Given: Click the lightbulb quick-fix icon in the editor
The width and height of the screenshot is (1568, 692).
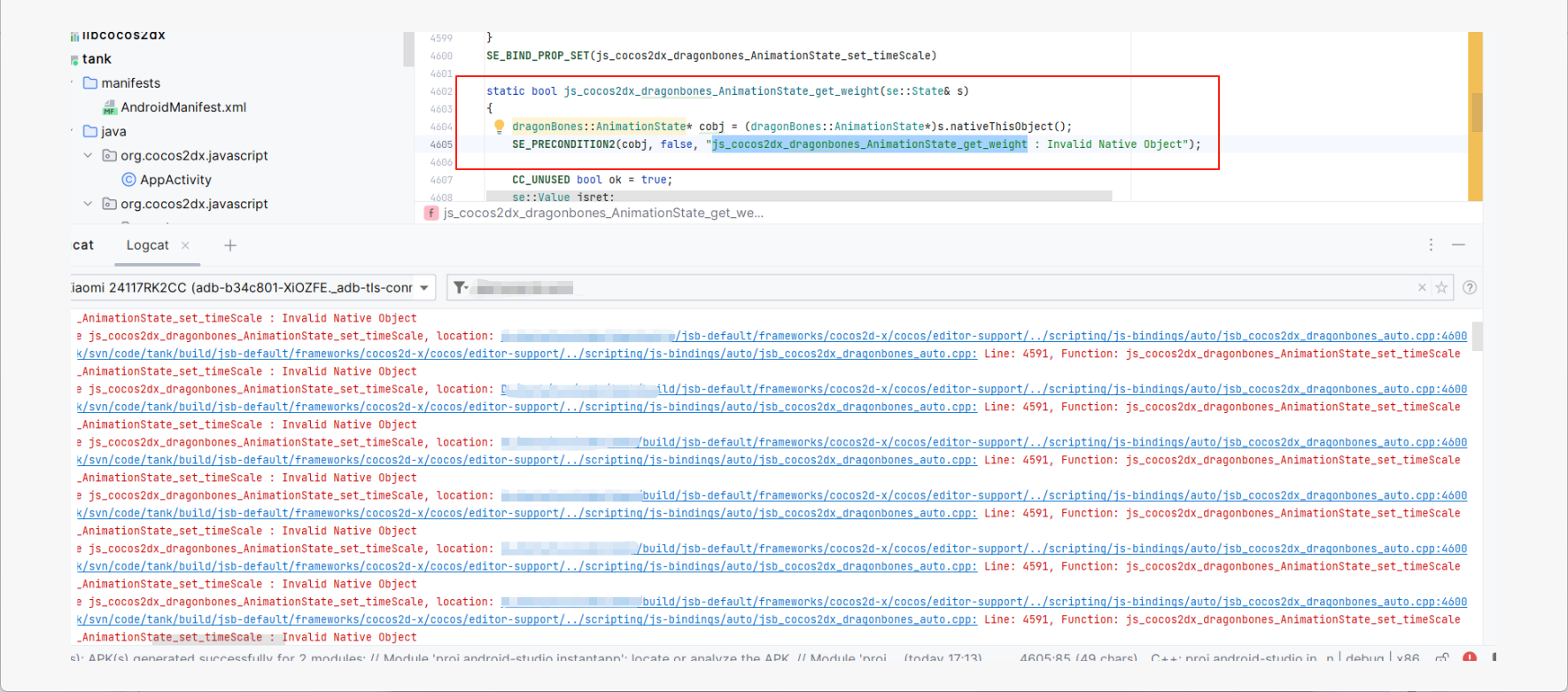Looking at the screenshot, I should [x=499, y=127].
